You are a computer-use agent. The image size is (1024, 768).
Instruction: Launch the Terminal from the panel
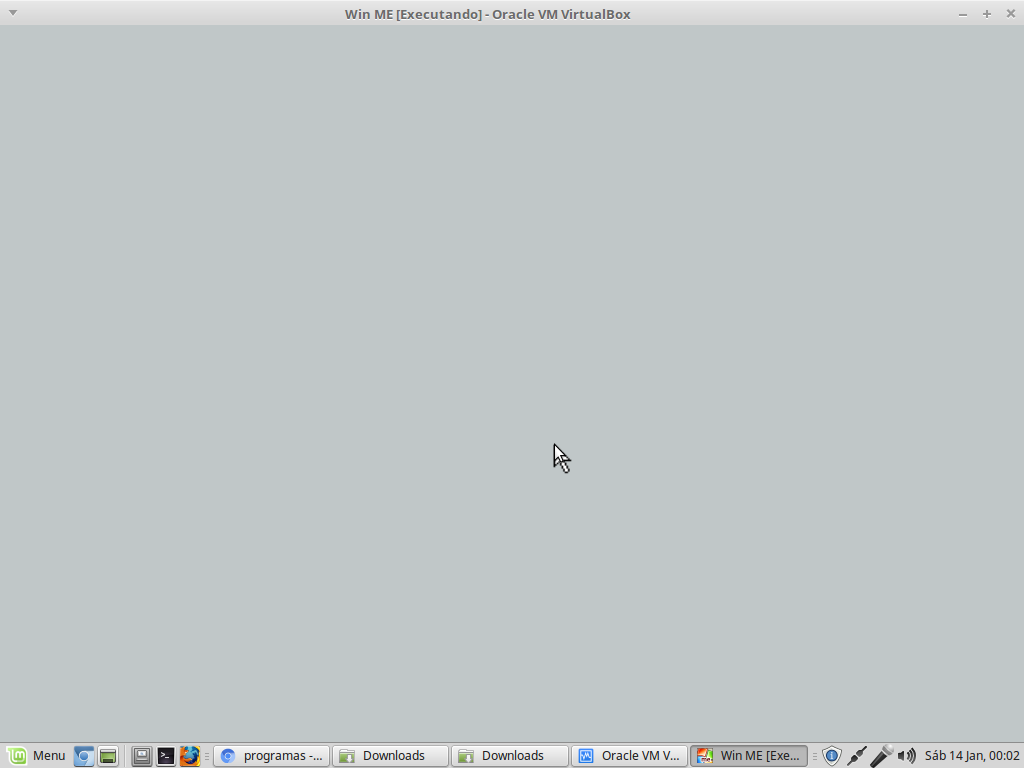tap(166, 756)
